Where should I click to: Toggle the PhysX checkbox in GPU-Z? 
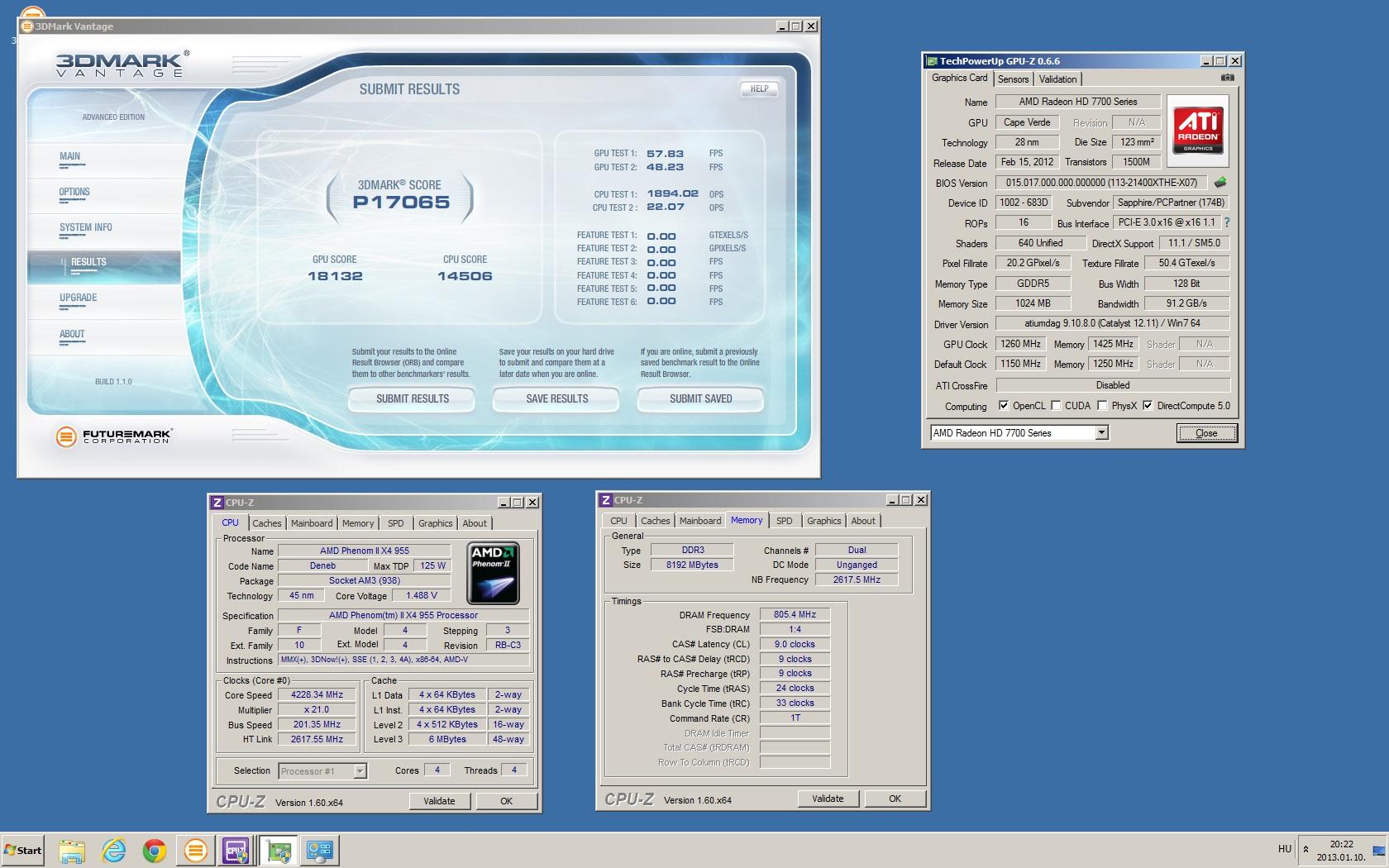pyautogui.click(x=1102, y=405)
